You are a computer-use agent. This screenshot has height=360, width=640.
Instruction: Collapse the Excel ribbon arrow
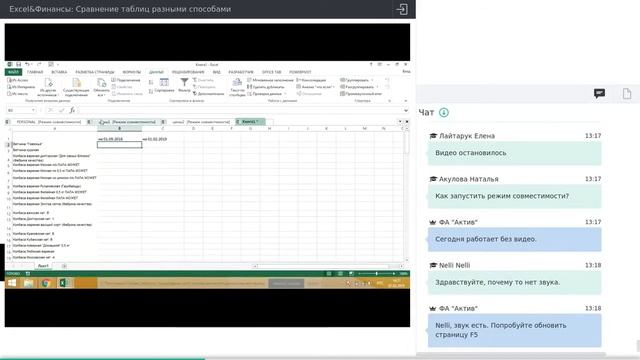pos(406,100)
